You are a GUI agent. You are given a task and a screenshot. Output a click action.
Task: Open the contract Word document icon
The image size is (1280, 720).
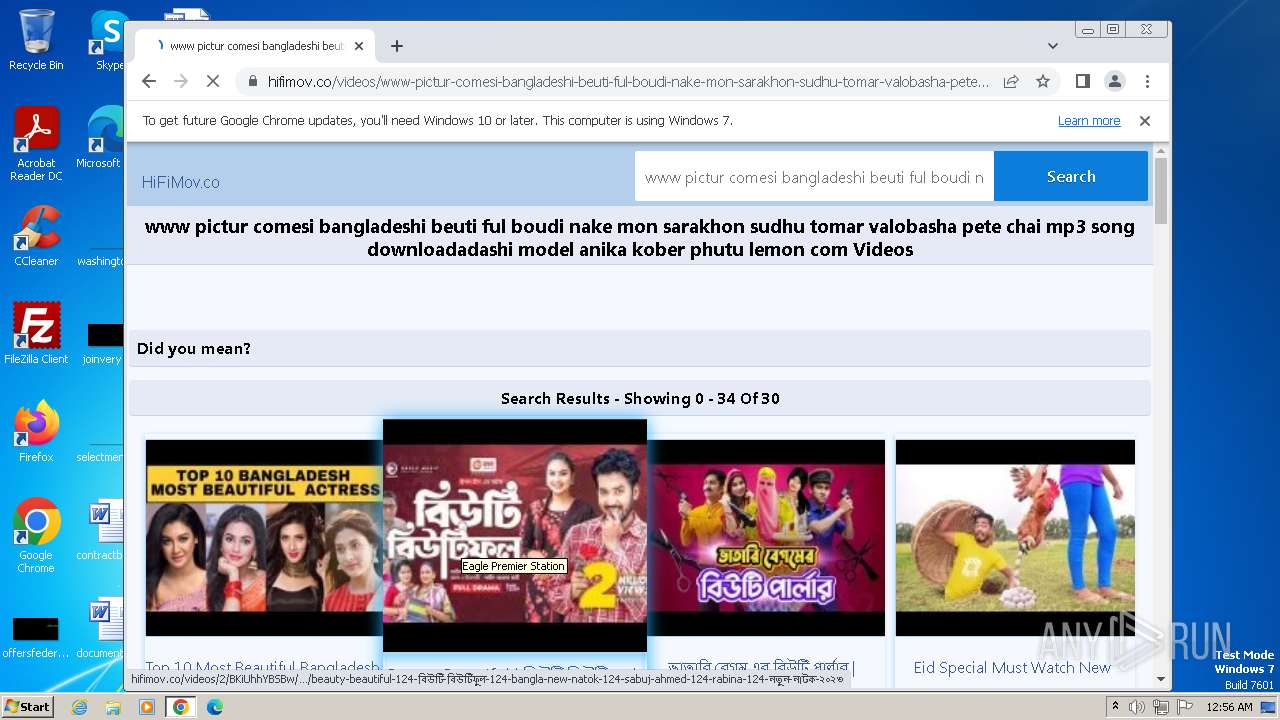[x=101, y=530]
